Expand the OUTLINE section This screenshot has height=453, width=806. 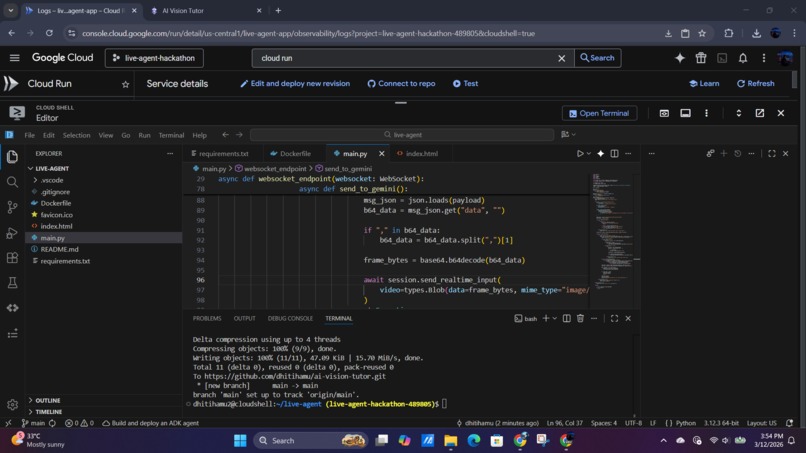[45, 400]
